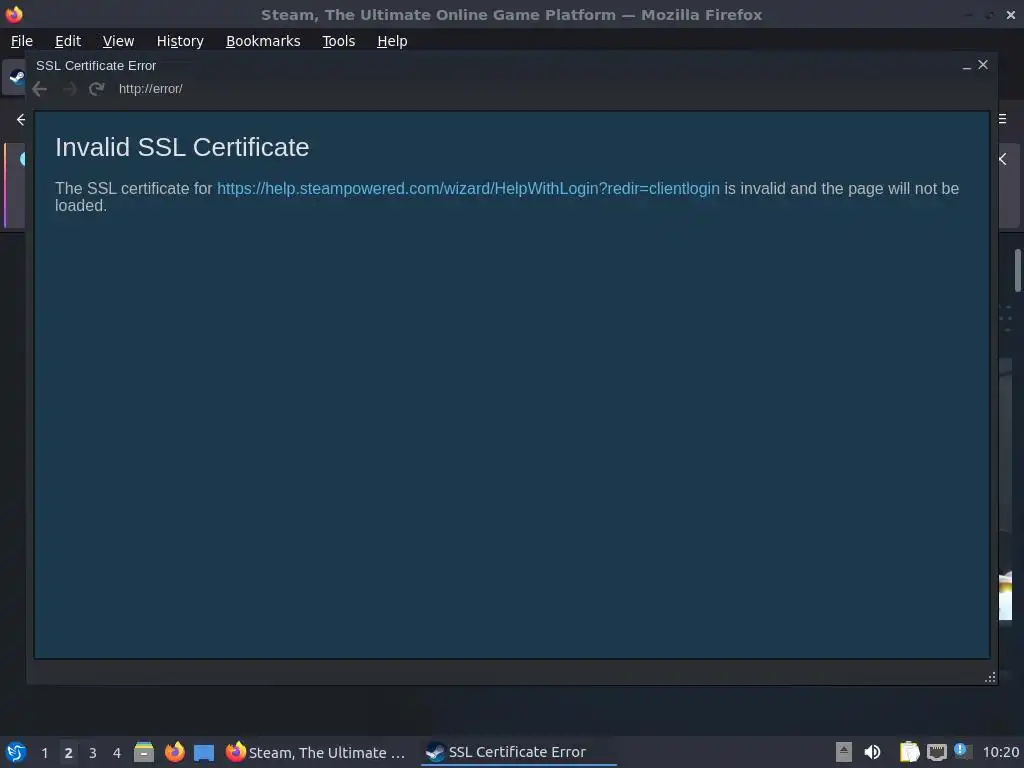
Task: Collapse the Firefox sidebar chevron at right
Action: pyautogui.click(x=1003, y=159)
